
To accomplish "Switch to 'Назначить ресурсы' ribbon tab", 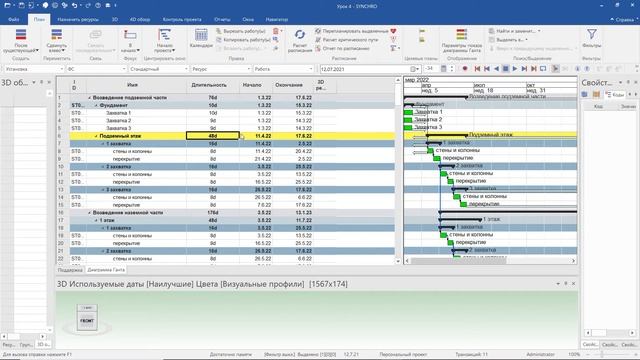I will (x=78, y=19).
